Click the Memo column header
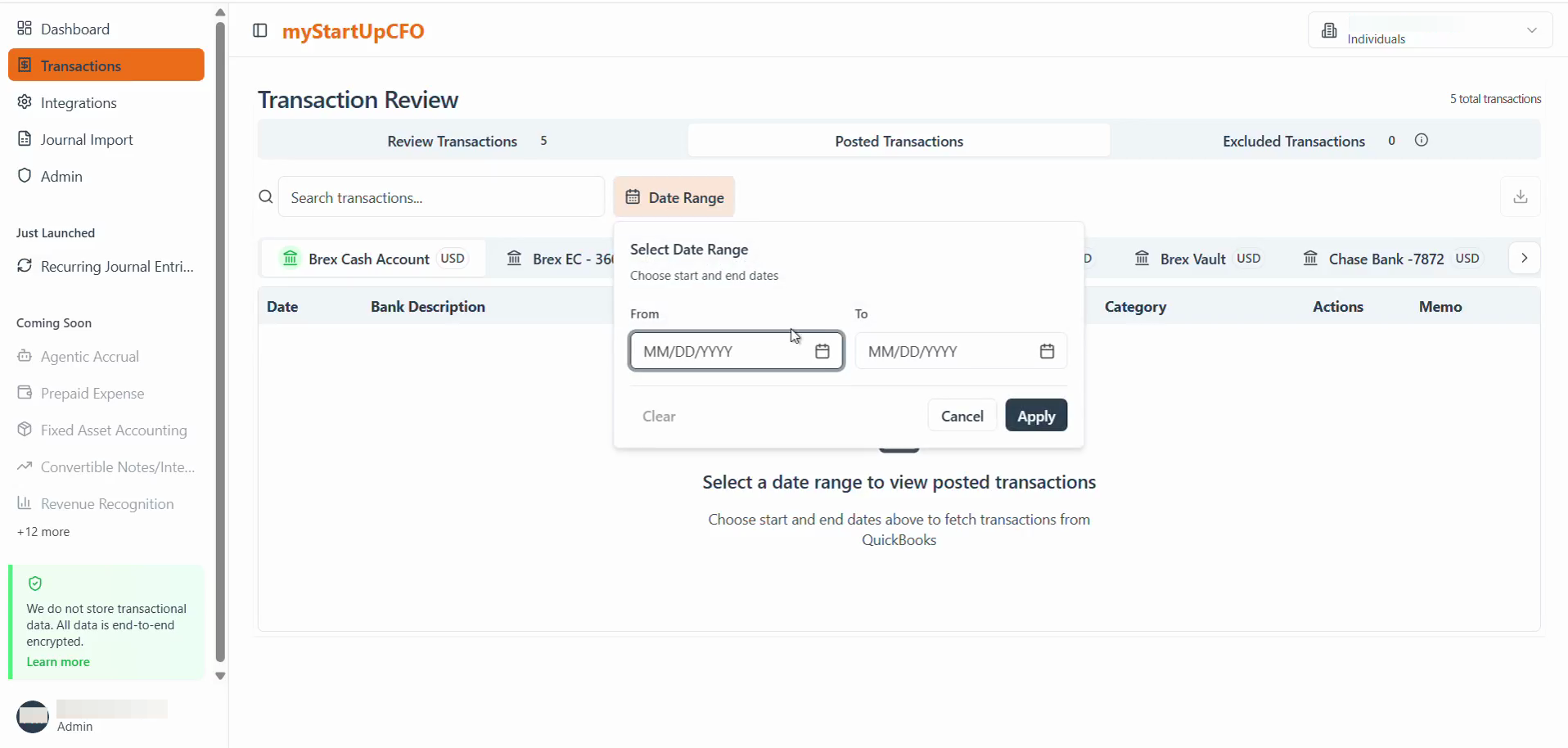Viewport: 1568px width, 748px height. [x=1440, y=307]
